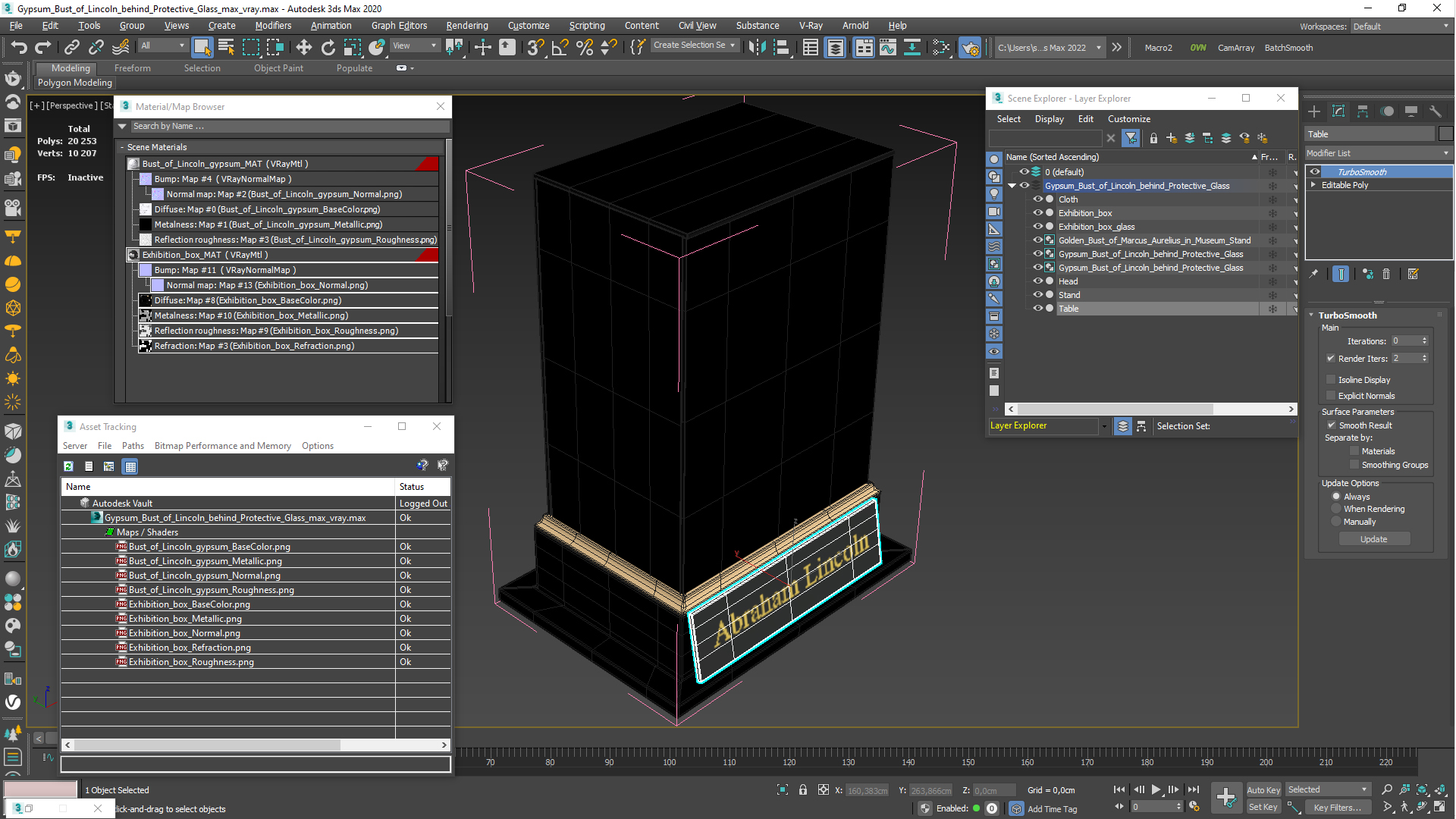Open the Create Selection Set dropdown
The height and width of the screenshot is (819, 1456).
pos(694,45)
